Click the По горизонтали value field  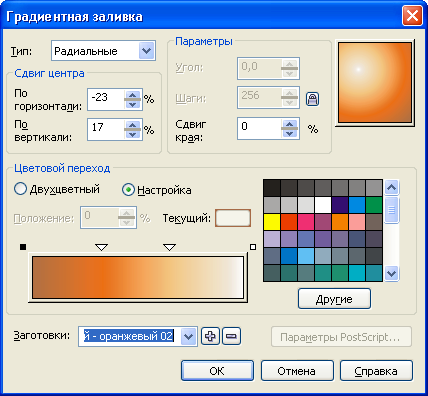click(x=106, y=99)
